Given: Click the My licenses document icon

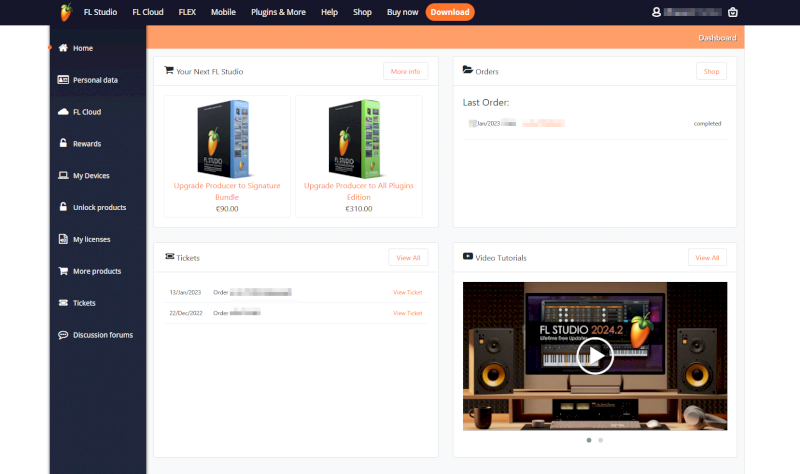Looking at the screenshot, I should point(63,239).
